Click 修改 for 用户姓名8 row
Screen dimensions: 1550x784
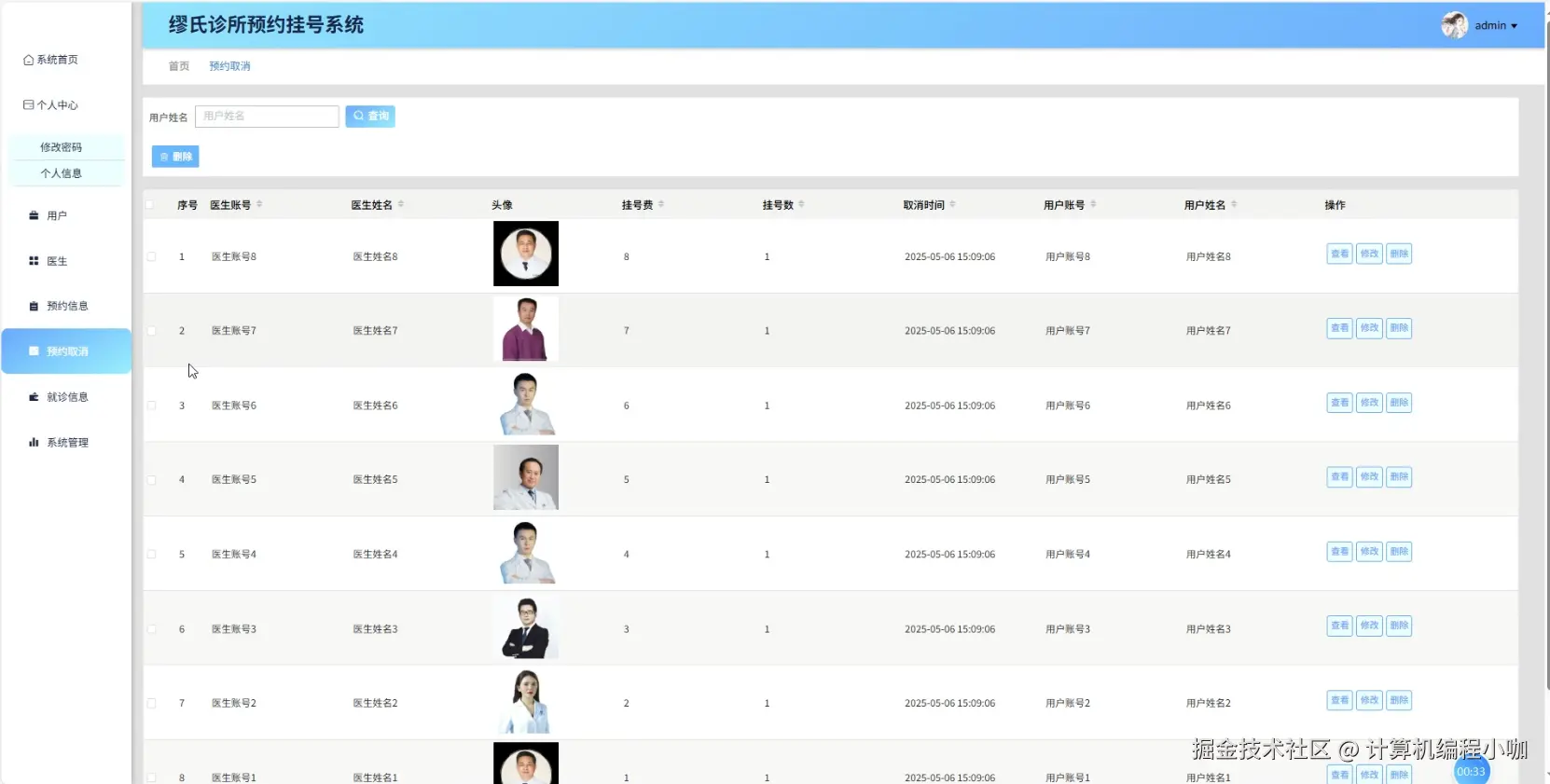pos(1369,254)
